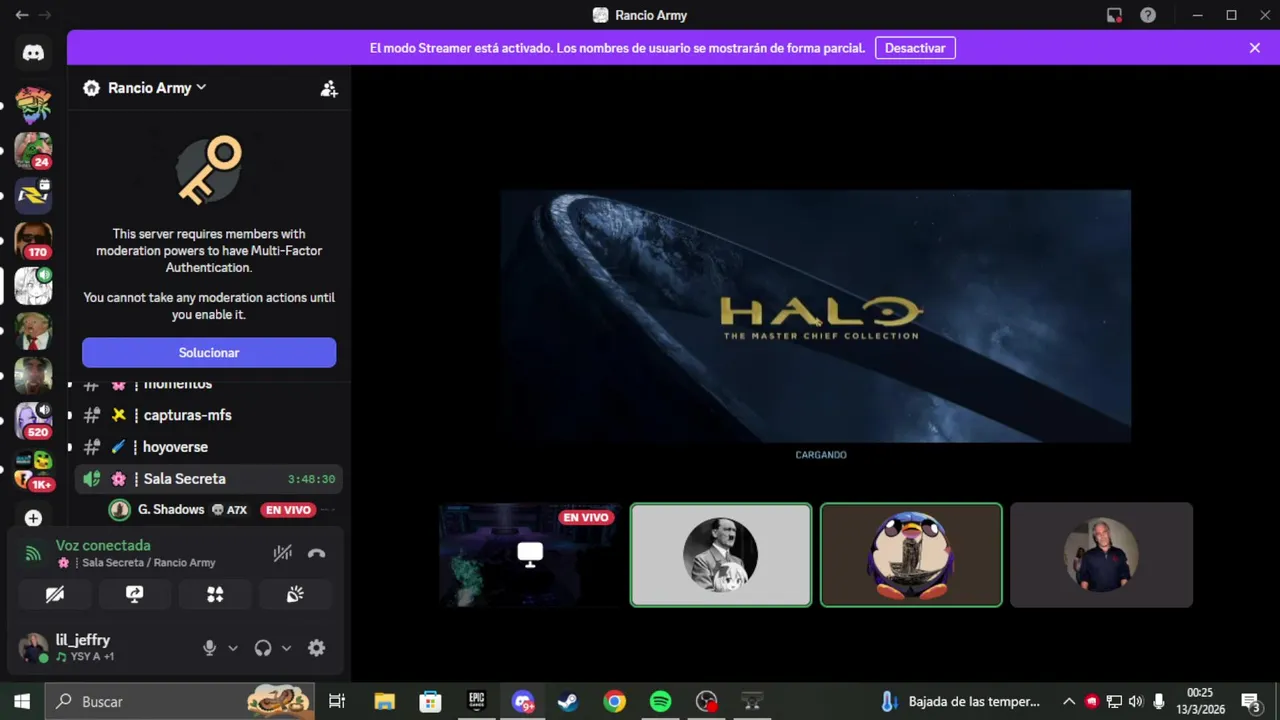Toggle noise suppression icon

coord(283,553)
